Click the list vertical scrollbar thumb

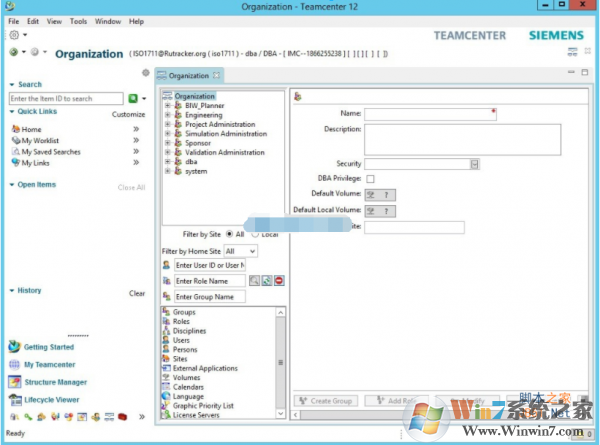point(280,363)
